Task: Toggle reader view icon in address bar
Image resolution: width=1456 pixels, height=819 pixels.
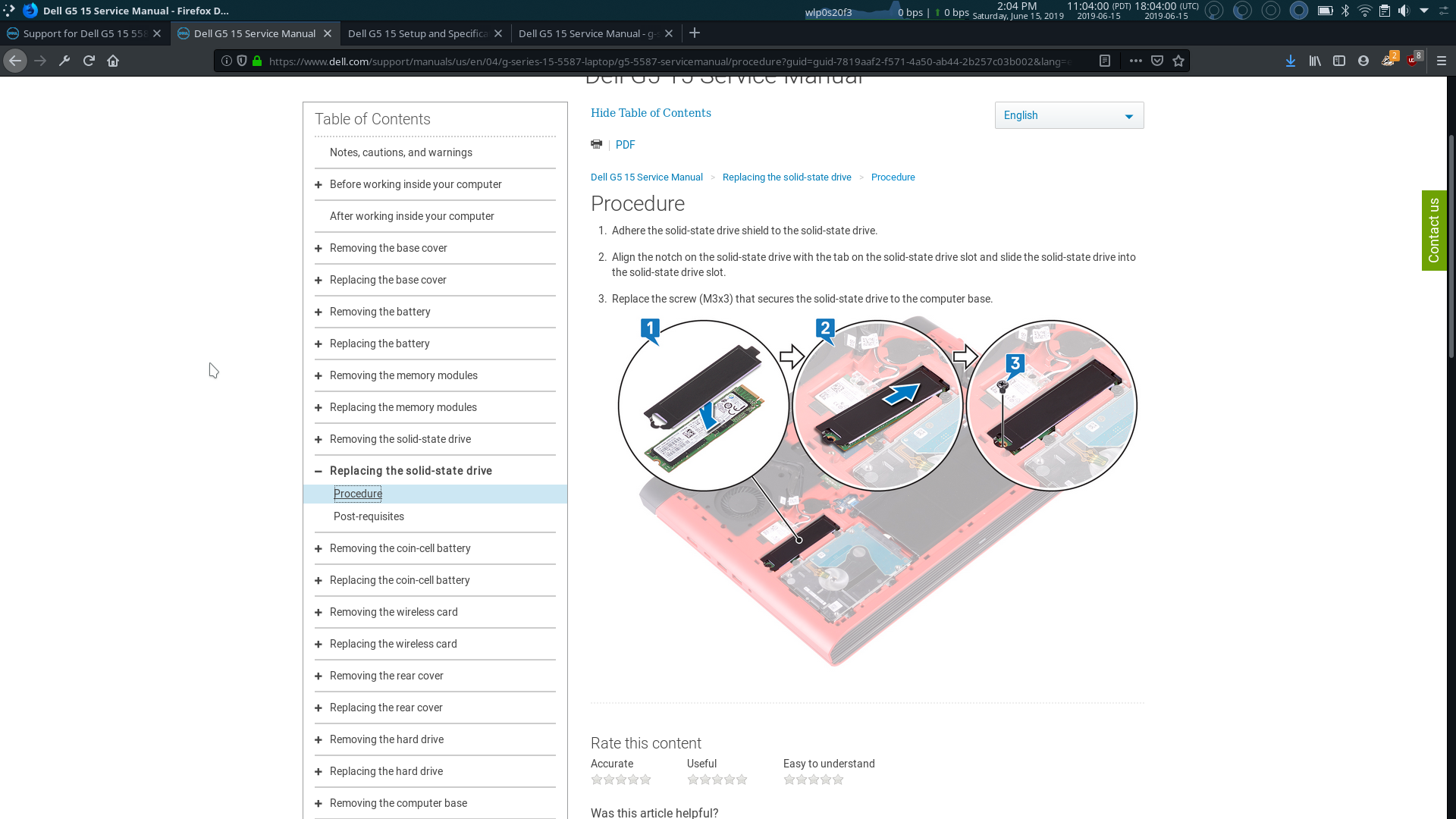Action: (1105, 61)
